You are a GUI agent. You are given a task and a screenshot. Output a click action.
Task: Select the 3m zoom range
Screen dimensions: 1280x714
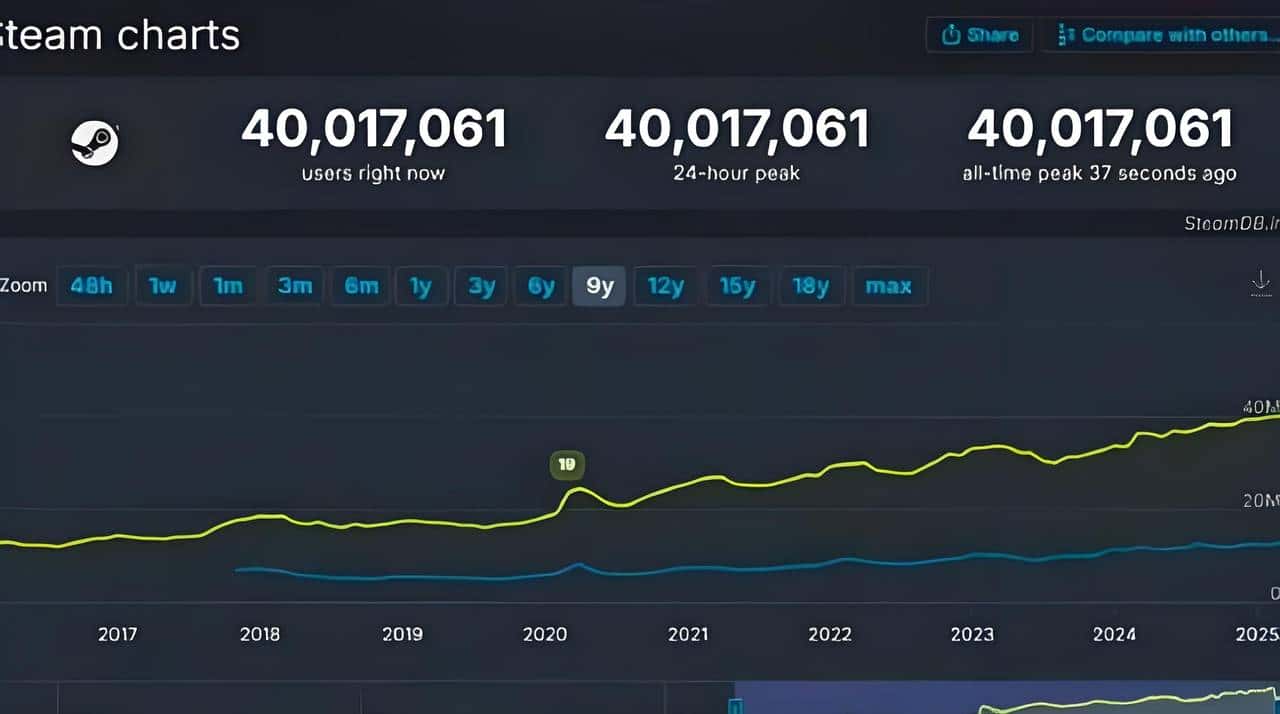coord(295,285)
